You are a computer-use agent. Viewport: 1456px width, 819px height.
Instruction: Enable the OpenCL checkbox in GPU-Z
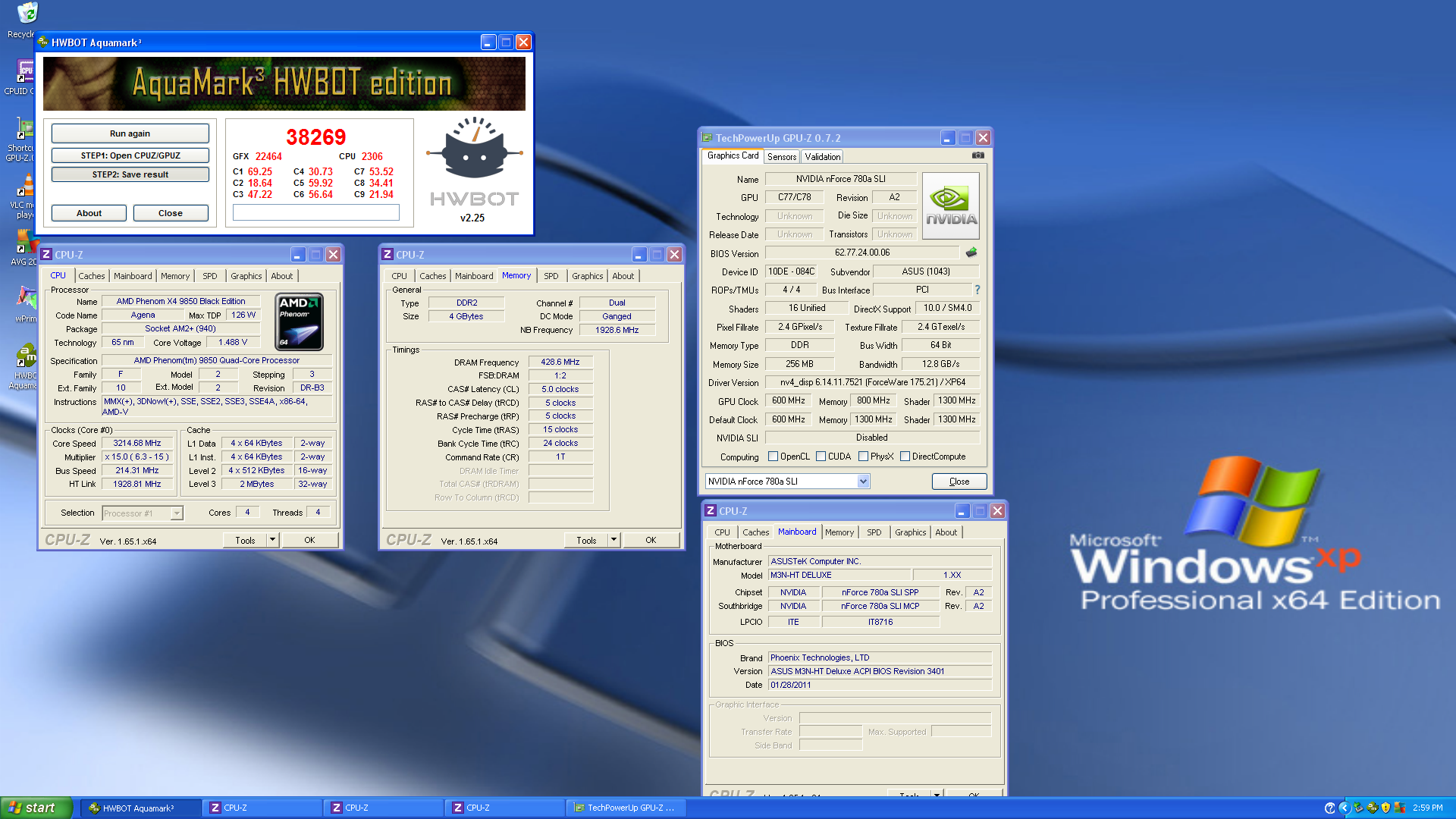tap(773, 457)
